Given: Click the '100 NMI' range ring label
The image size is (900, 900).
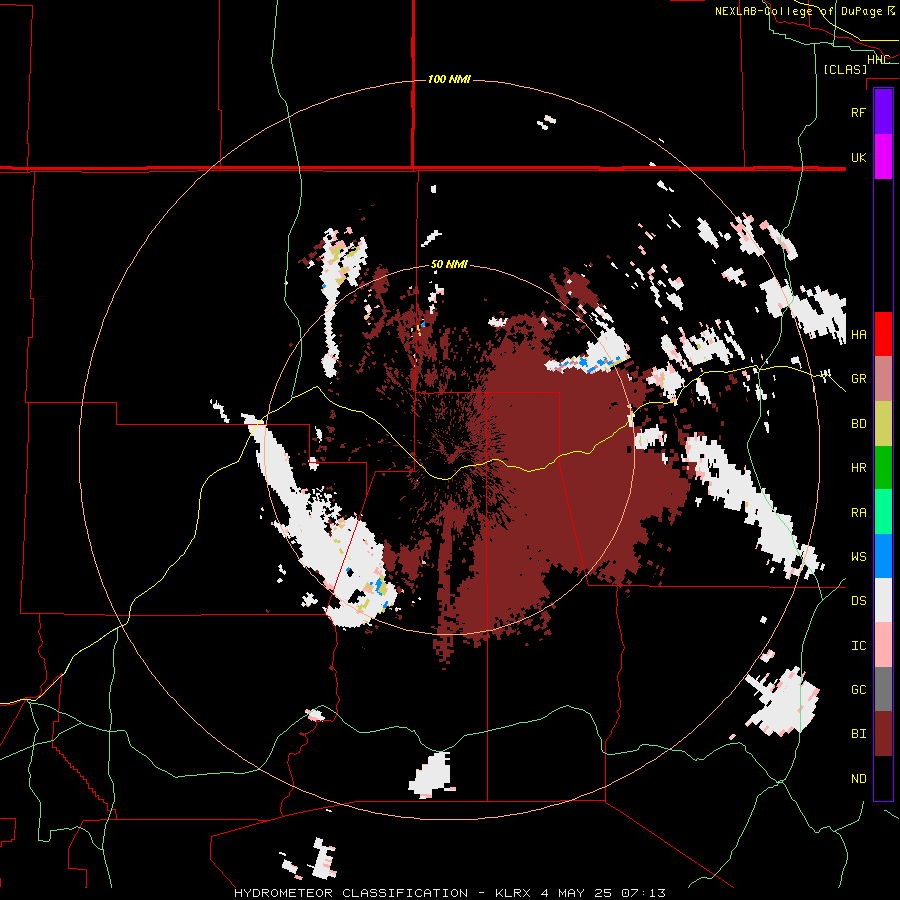Looking at the screenshot, I should (449, 79).
